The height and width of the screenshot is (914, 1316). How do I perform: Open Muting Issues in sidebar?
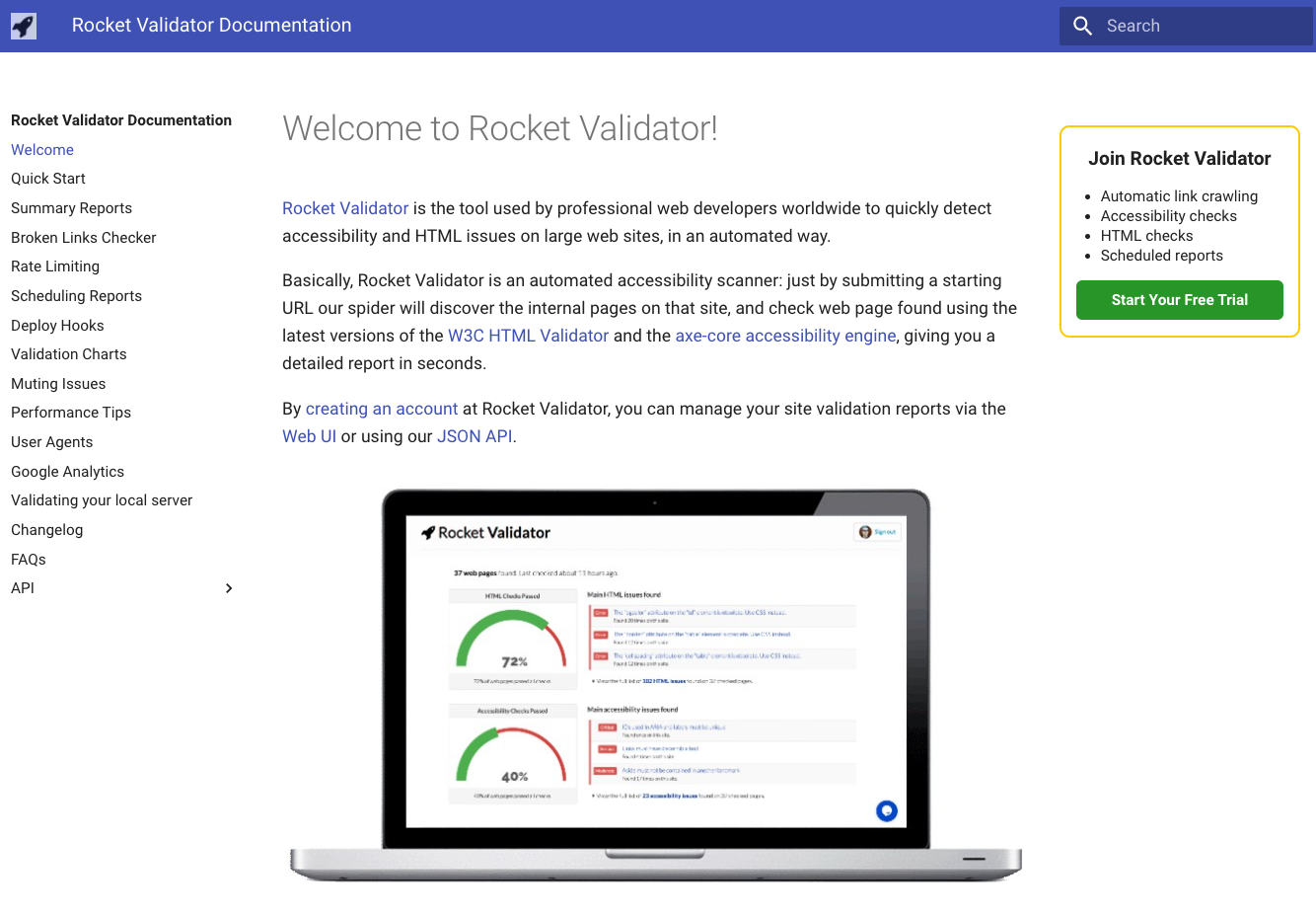tap(58, 384)
